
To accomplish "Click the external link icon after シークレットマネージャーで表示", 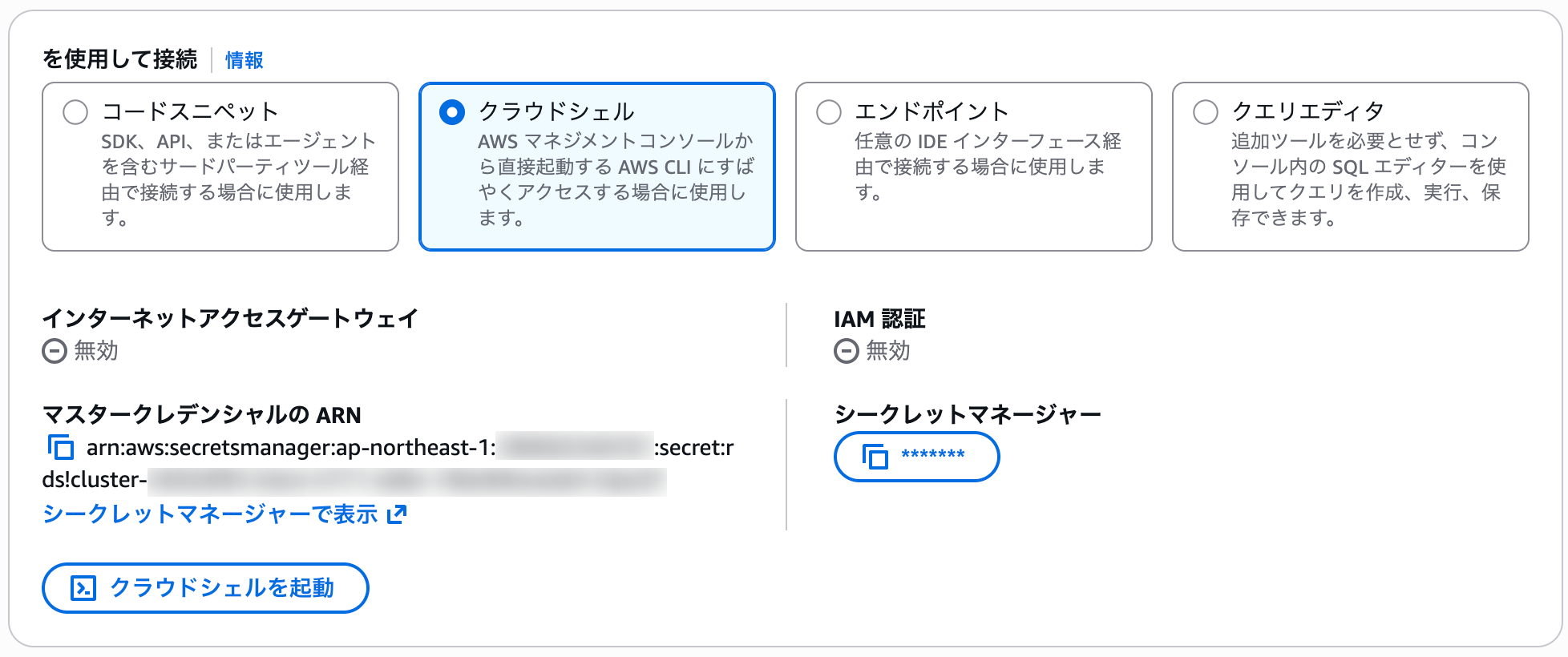I will tap(398, 513).
